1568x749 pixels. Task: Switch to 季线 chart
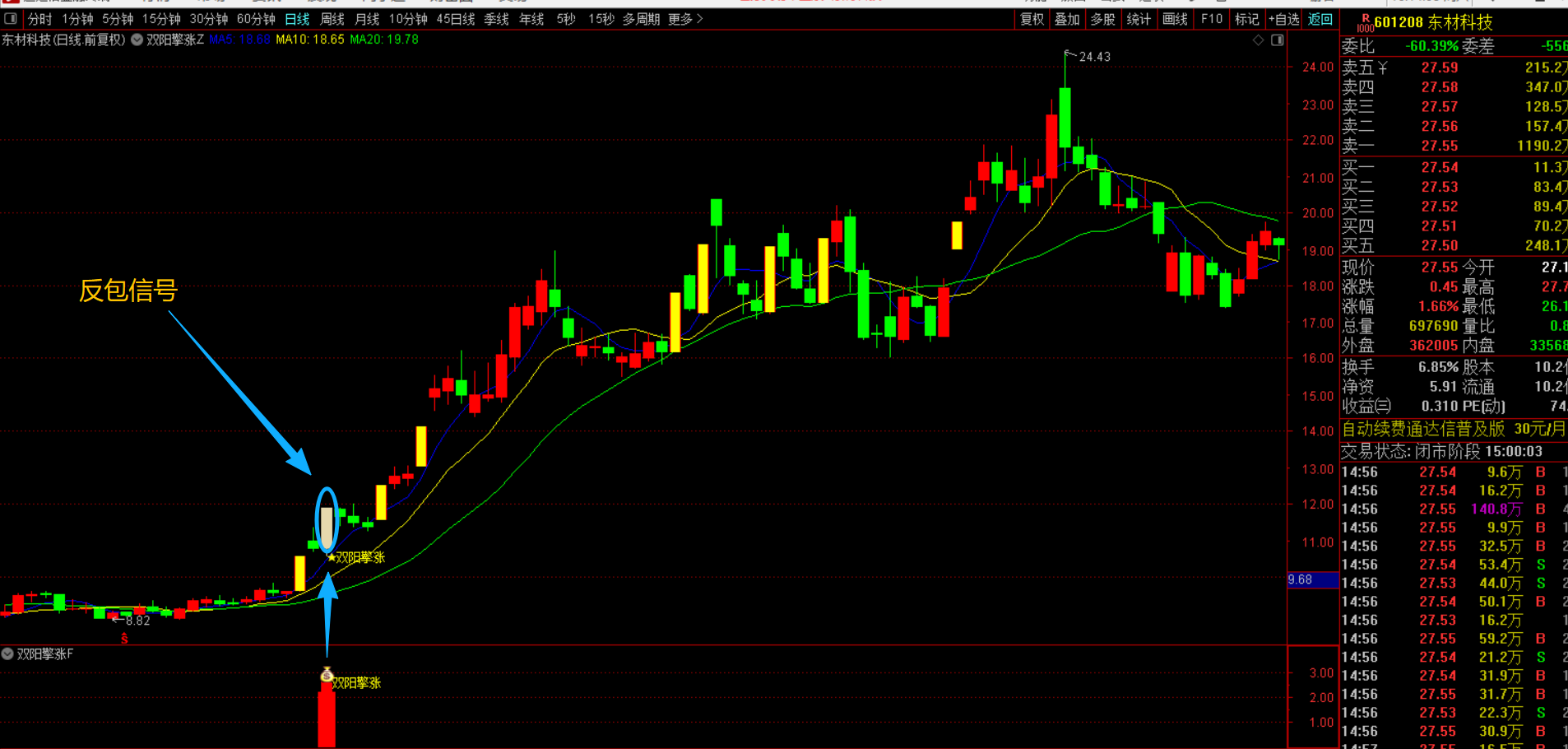(x=496, y=19)
